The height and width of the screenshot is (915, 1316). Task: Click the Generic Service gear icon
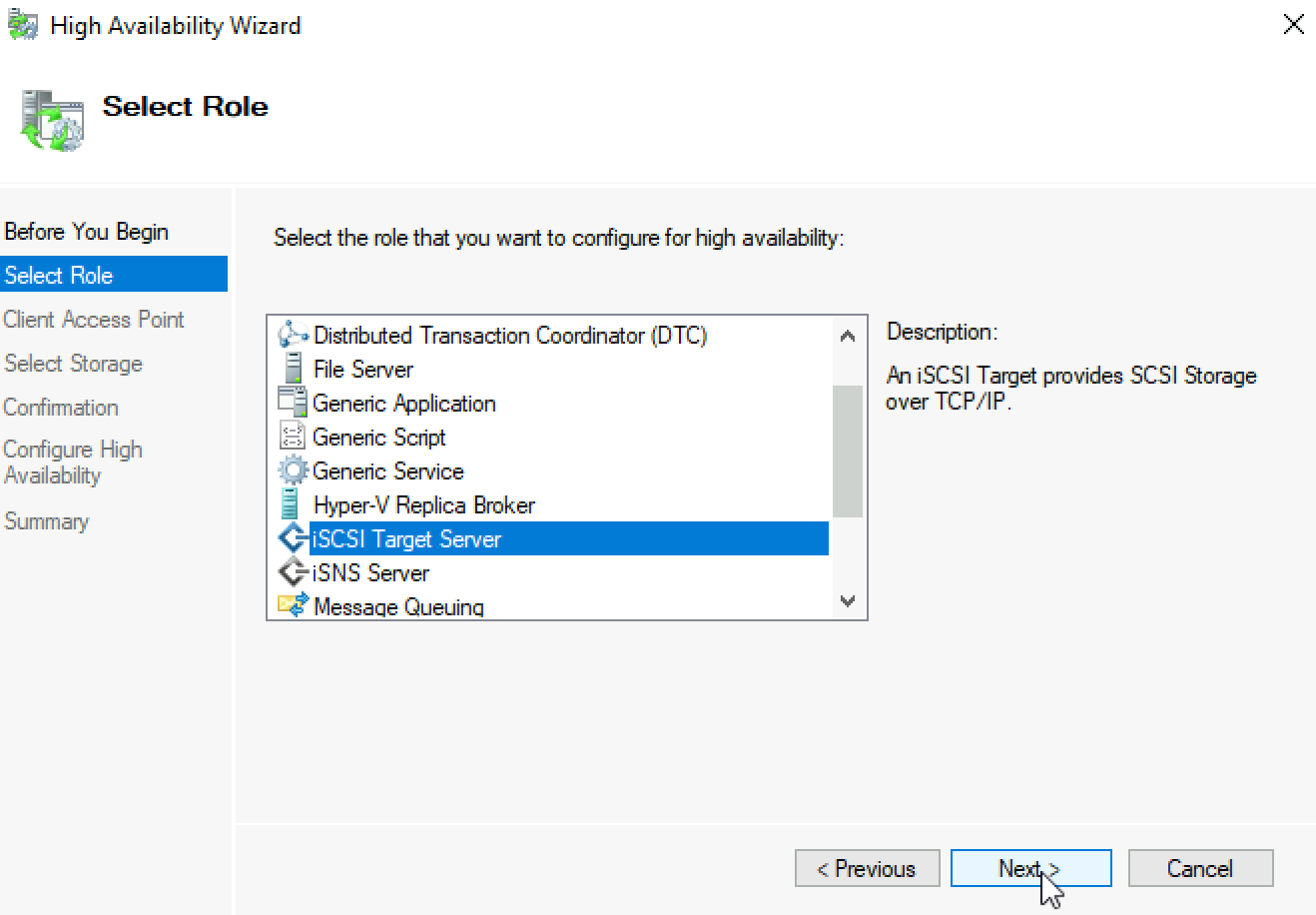pos(293,470)
